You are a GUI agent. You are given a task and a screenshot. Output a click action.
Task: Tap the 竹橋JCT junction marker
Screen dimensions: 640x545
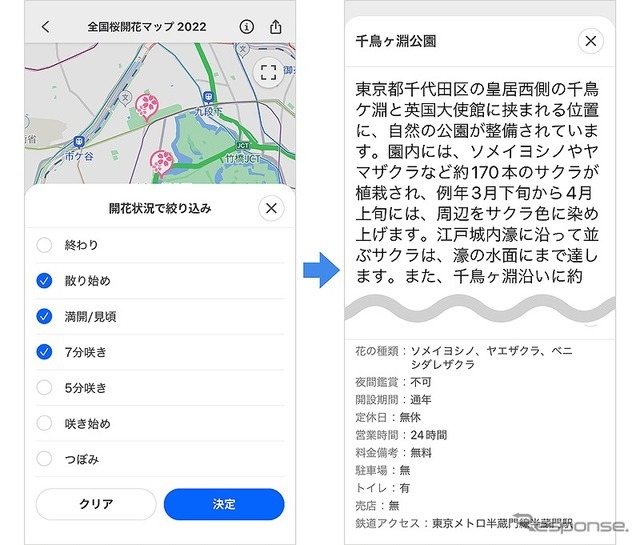(x=243, y=145)
